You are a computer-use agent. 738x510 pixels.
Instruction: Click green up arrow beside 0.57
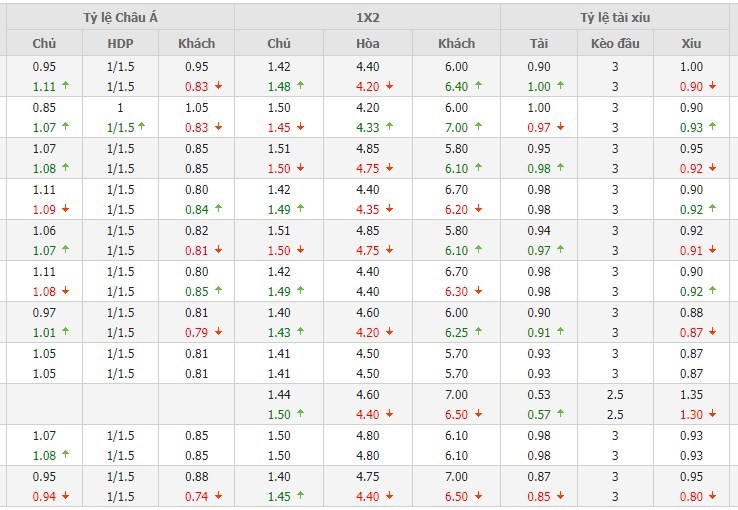pyautogui.click(x=560, y=414)
